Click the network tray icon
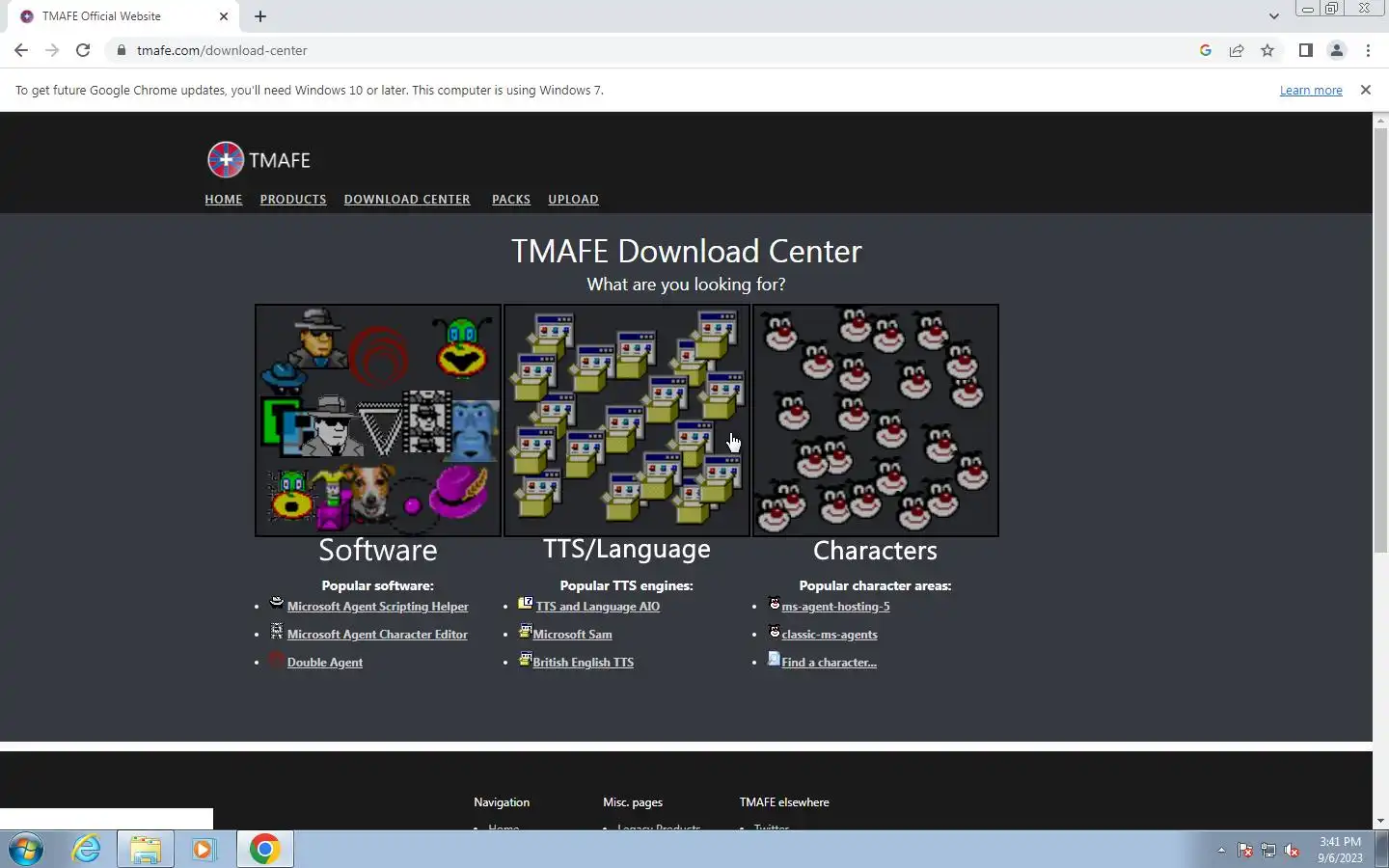This screenshot has height=868, width=1389. click(x=1268, y=851)
